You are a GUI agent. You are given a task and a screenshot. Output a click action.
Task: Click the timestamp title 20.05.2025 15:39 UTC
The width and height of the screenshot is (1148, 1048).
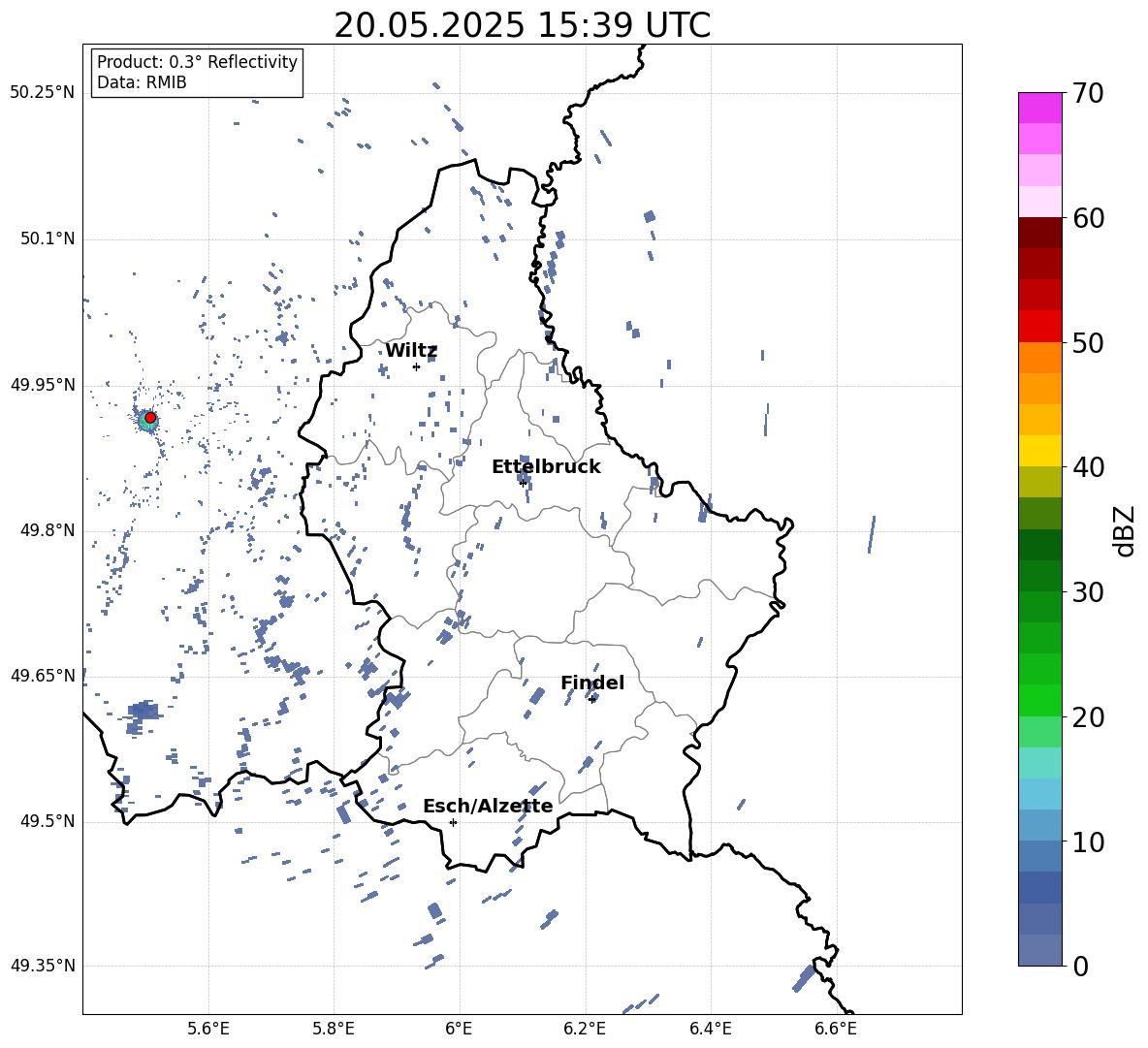coord(522,25)
